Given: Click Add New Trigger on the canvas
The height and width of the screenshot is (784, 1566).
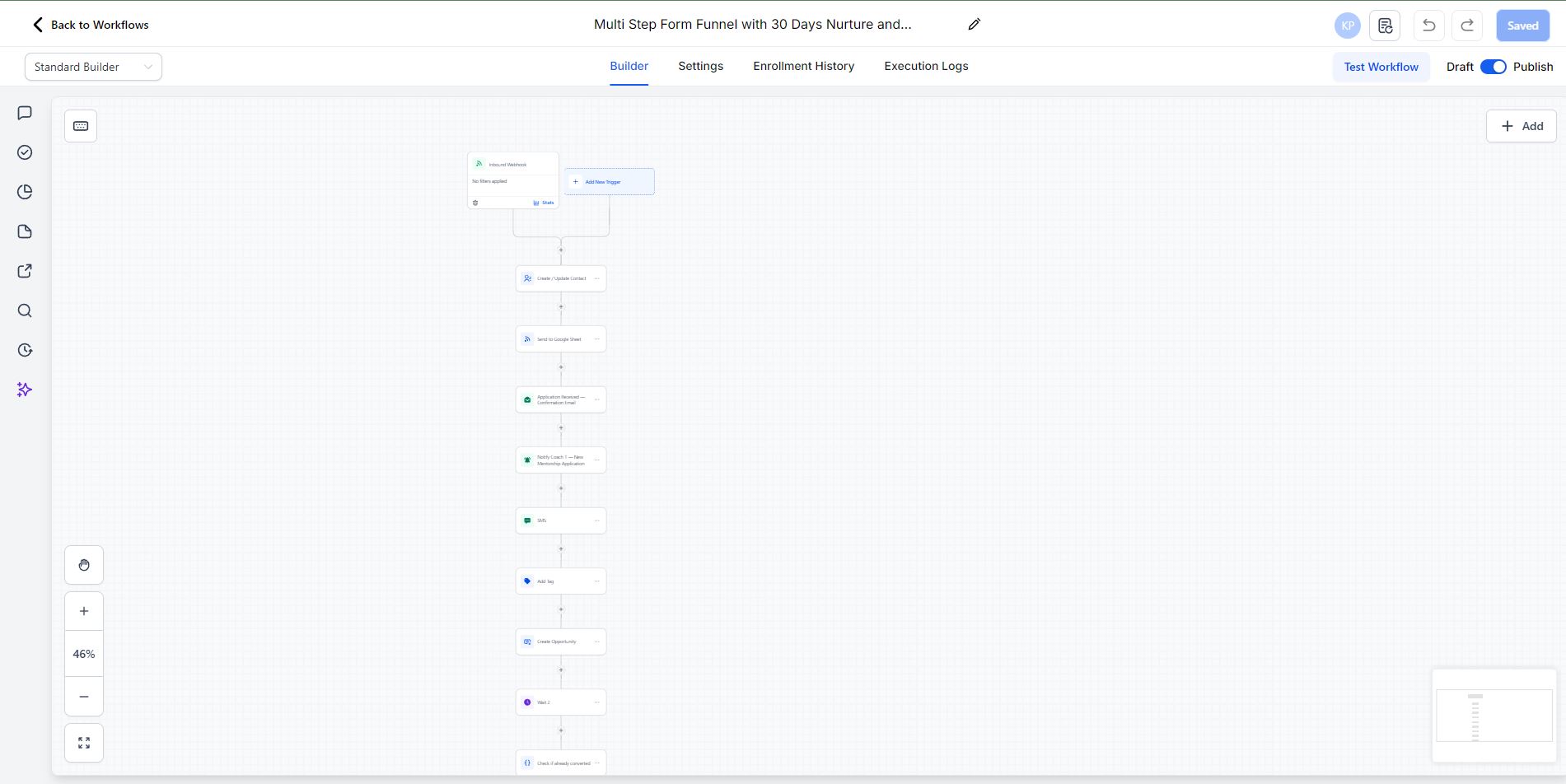Looking at the screenshot, I should [x=609, y=181].
